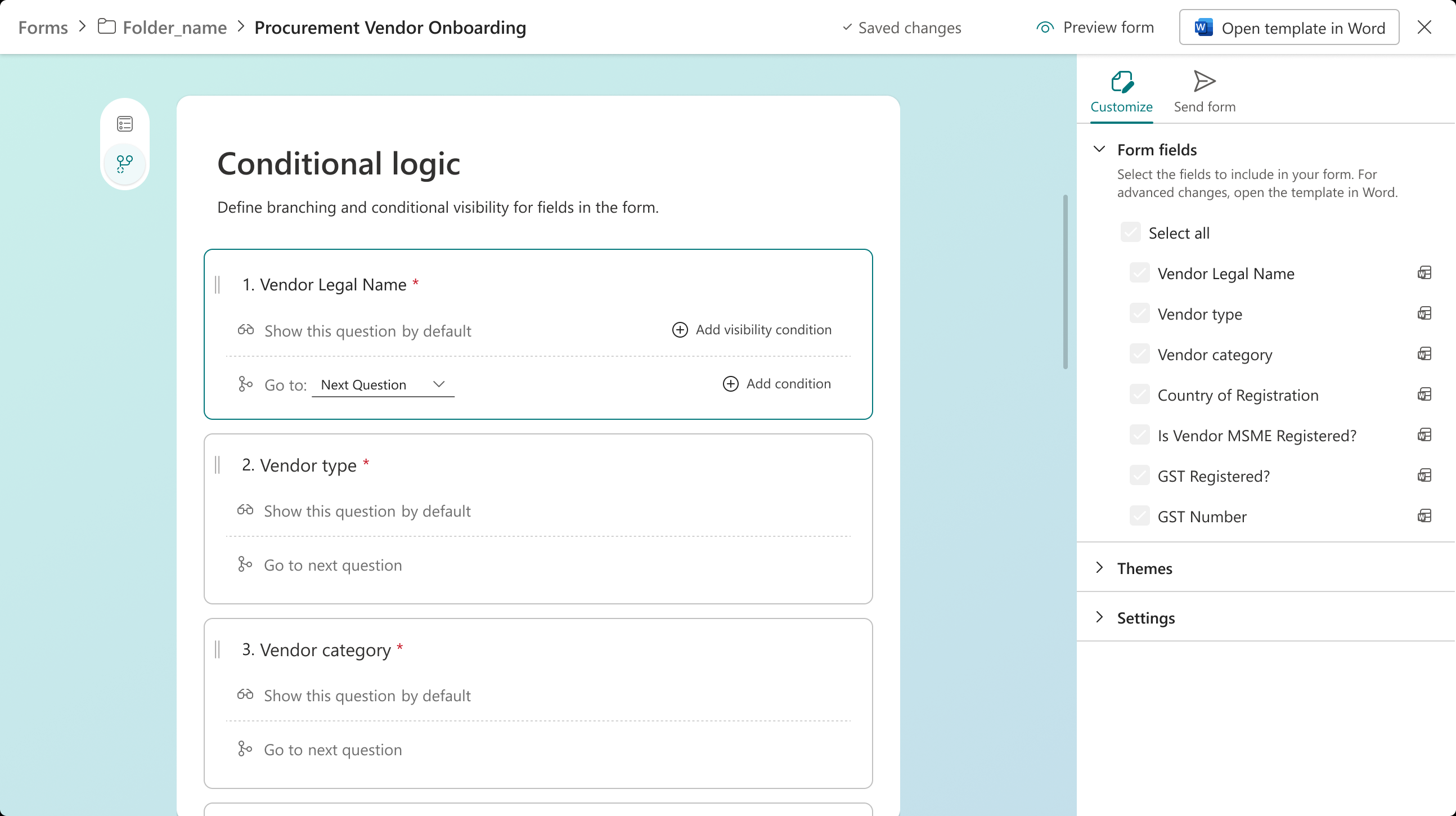Click the Word icon beside Vendor Legal Name
Screen dimensions: 1456x816
[1424, 273]
